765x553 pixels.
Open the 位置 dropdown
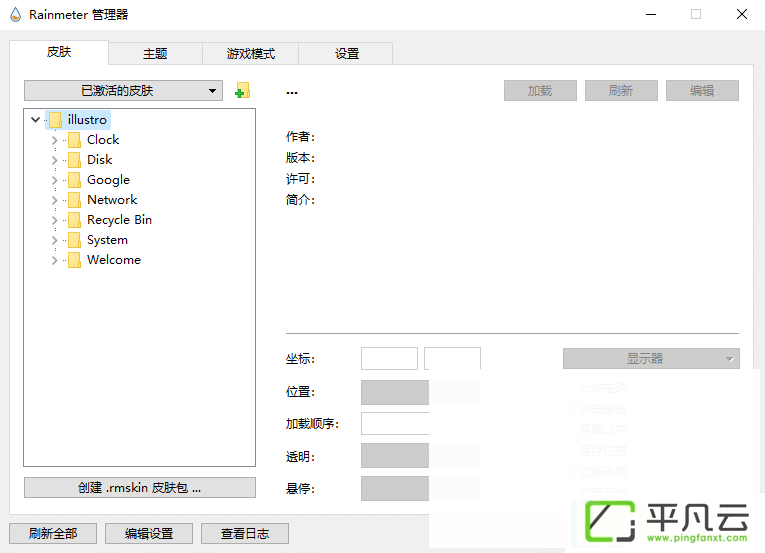(421, 392)
